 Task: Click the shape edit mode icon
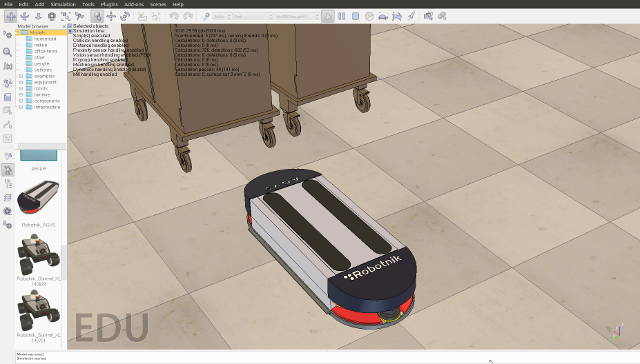point(7,111)
